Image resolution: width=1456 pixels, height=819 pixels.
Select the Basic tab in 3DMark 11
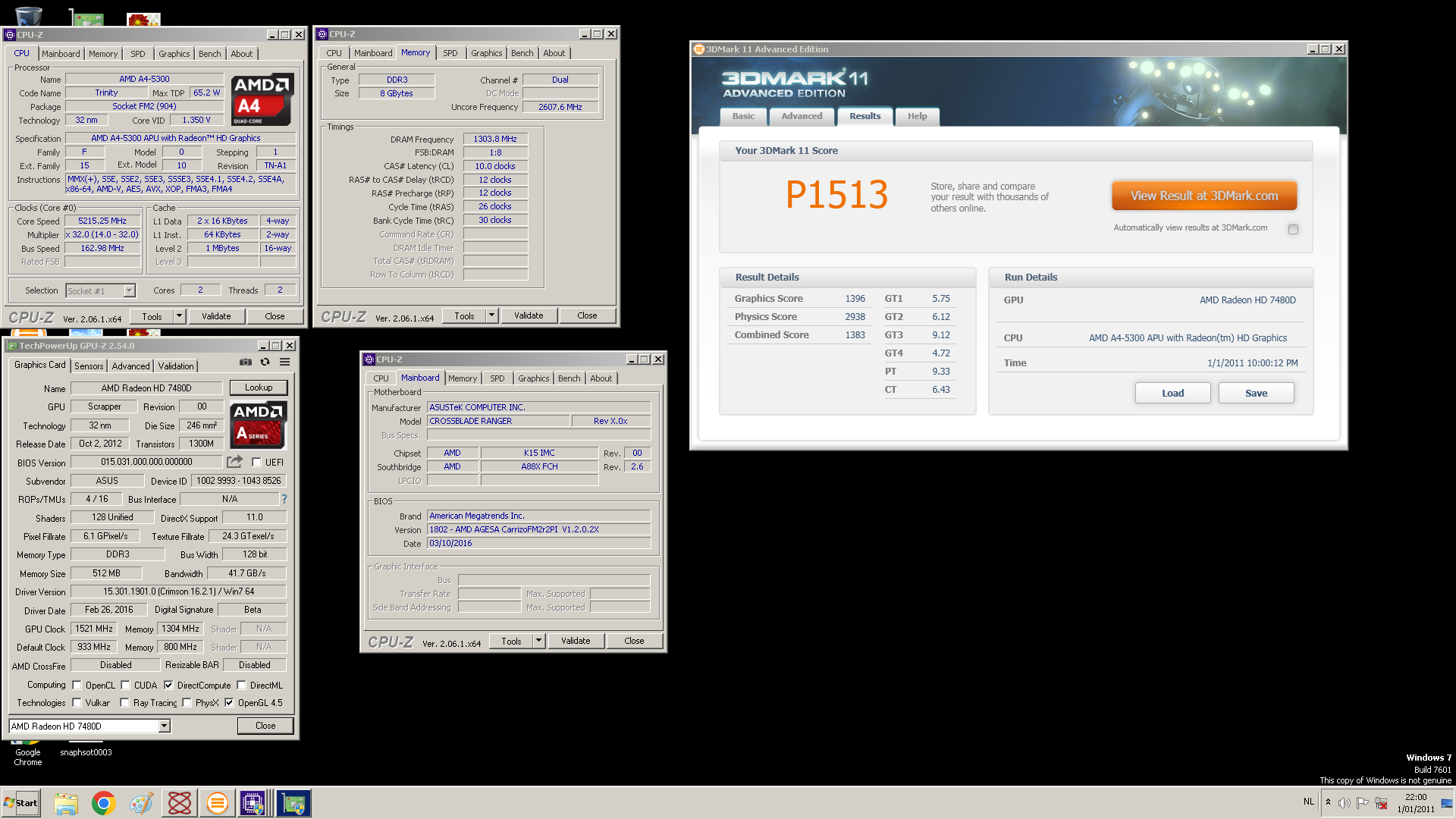coord(743,116)
